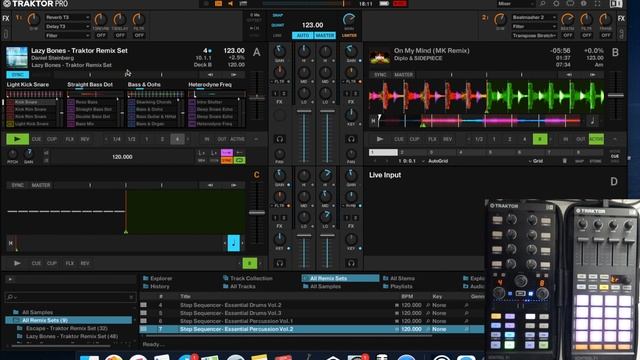Open All Remix Sets shortcut tab
640x360 pixels.
pyautogui.click(x=340, y=278)
